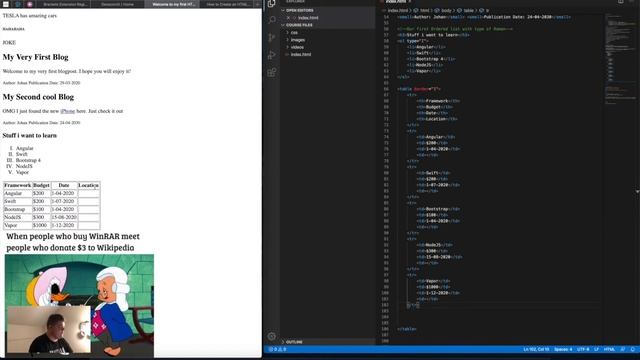640x360 pixels.
Task: Click the 'Location' table header cell
Action: tap(89, 185)
